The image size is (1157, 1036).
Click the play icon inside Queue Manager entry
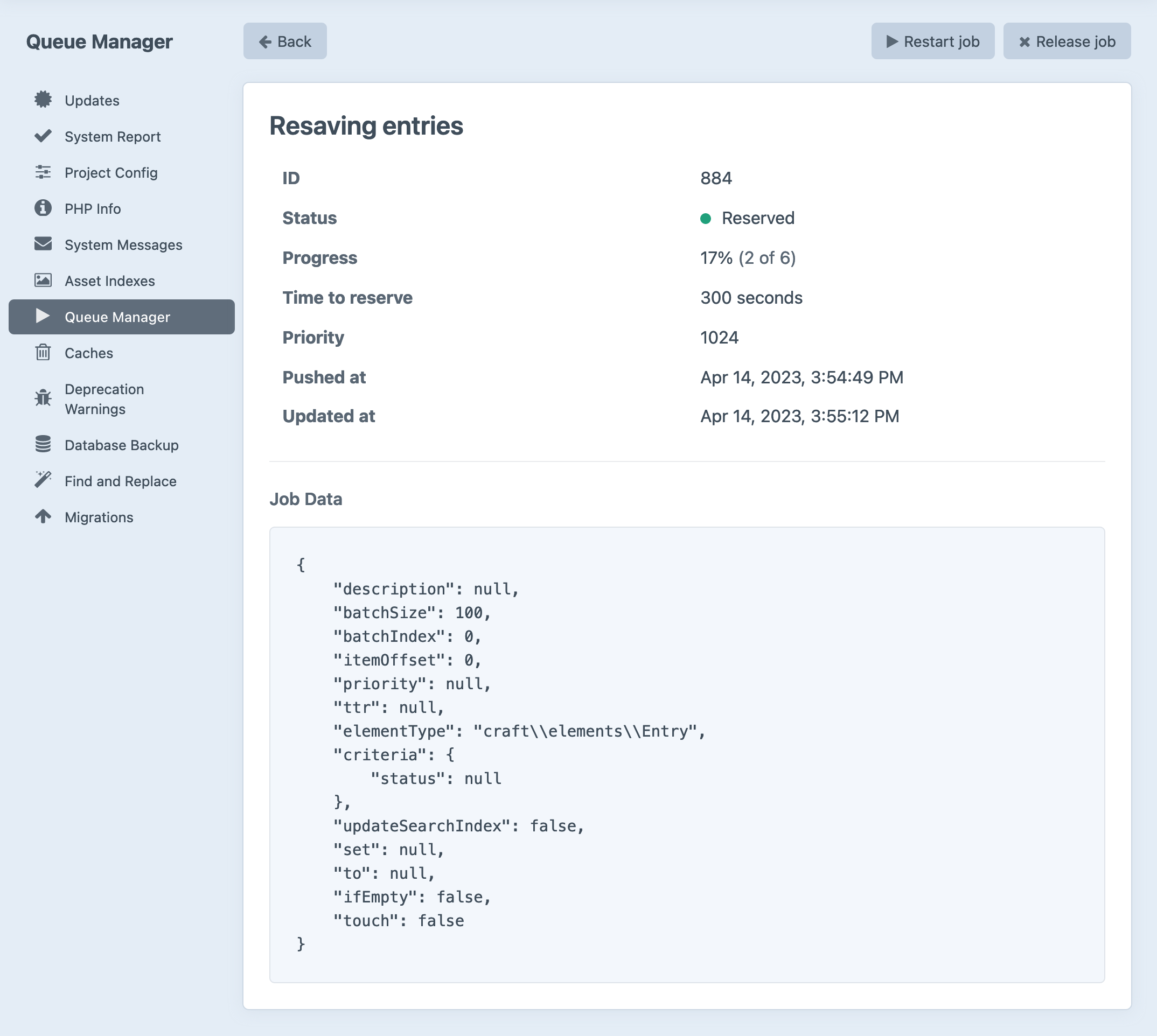tap(43, 317)
